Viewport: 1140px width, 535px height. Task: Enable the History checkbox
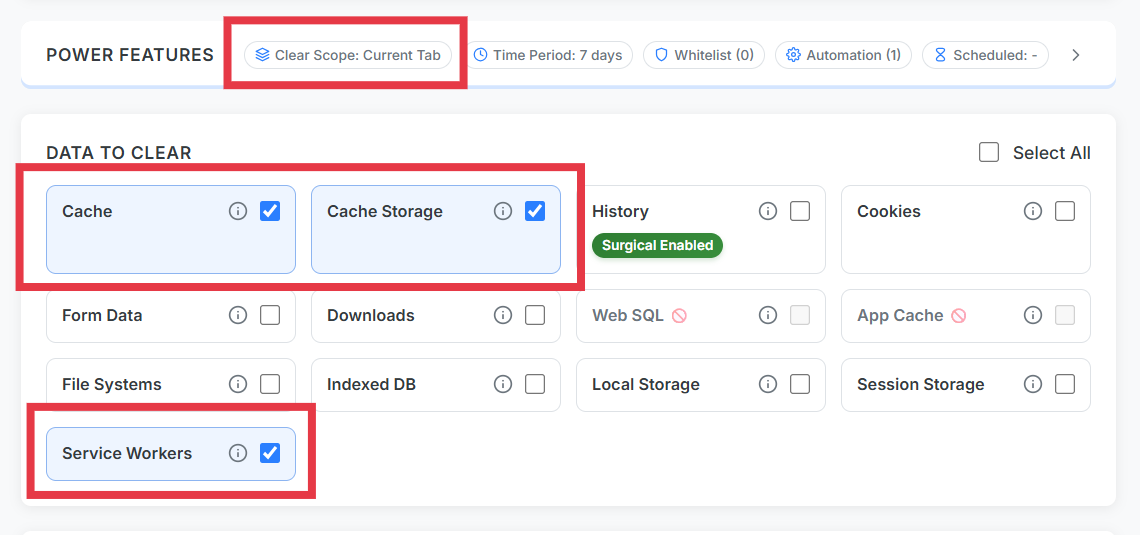click(800, 212)
